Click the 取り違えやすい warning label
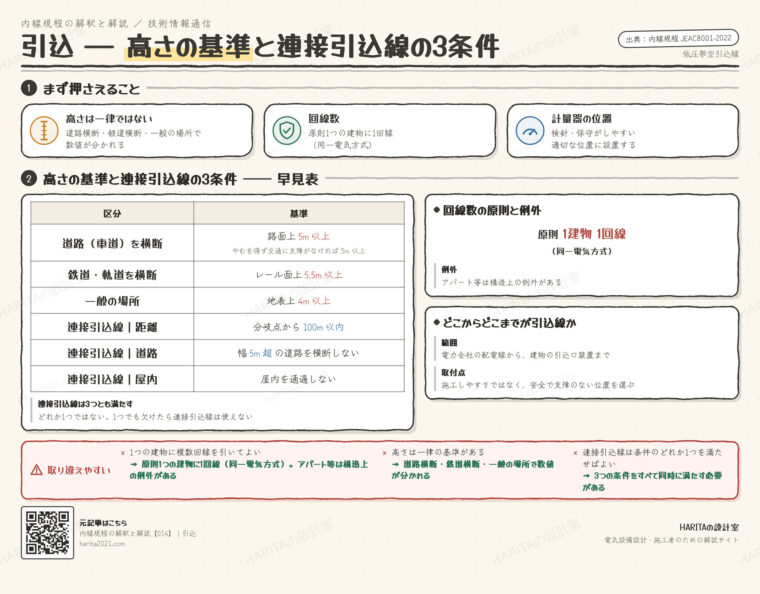The image size is (760, 594). (x=79, y=470)
